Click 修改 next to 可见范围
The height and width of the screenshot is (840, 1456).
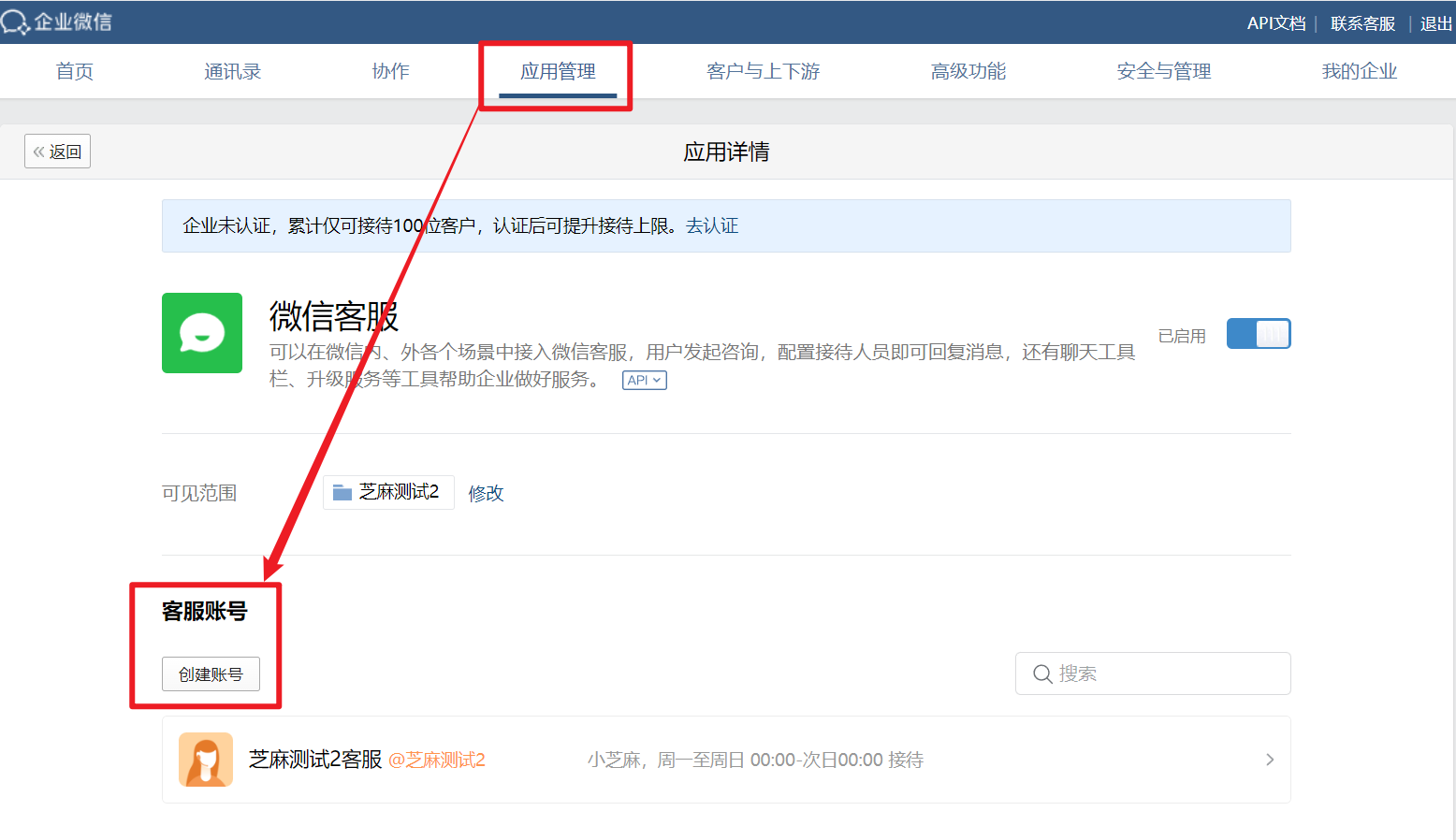pos(486,493)
